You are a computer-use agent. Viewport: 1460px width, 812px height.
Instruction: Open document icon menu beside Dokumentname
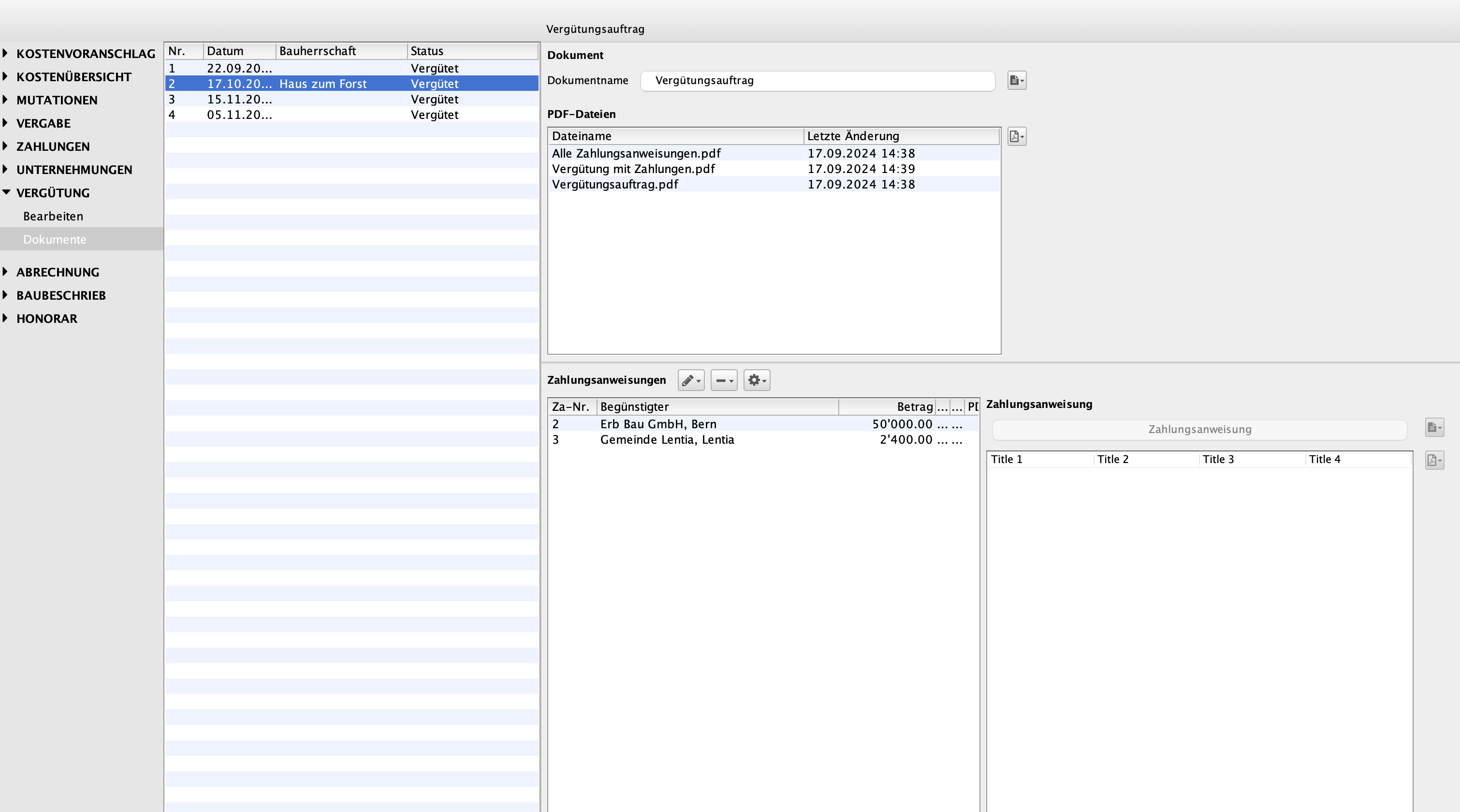tap(1017, 80)
